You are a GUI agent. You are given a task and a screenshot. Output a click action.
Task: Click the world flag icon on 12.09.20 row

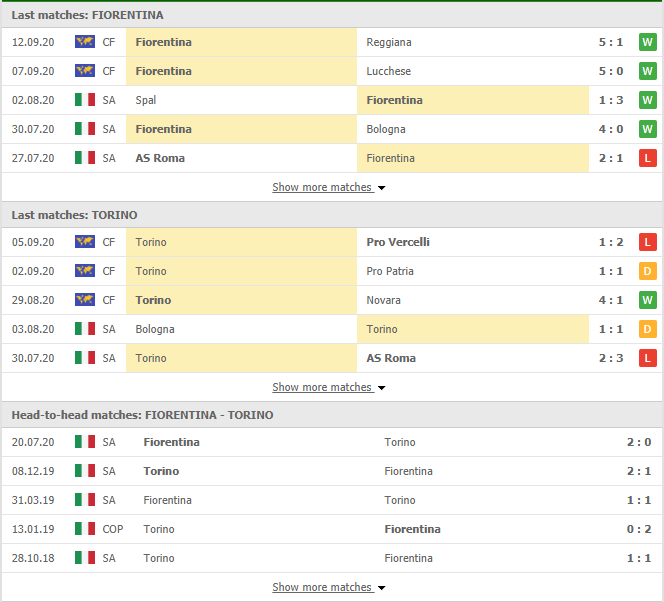point(85,42)
